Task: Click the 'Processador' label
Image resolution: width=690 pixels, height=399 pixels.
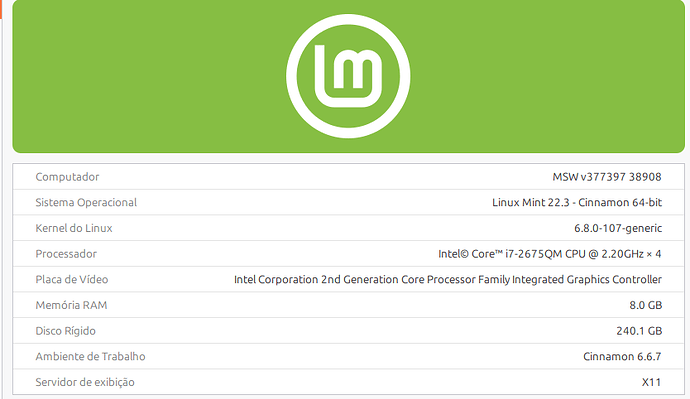Action: (66, 254)
